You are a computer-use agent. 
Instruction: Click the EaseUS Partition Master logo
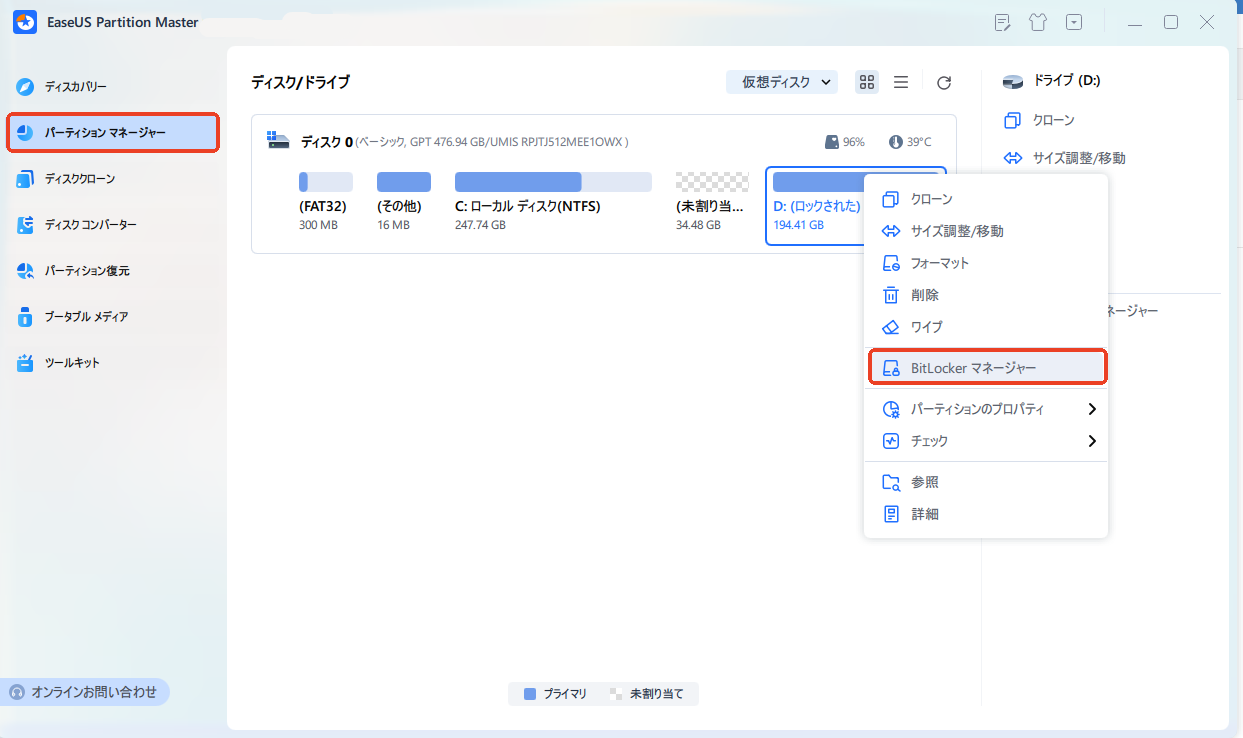[x=25, y=22]
